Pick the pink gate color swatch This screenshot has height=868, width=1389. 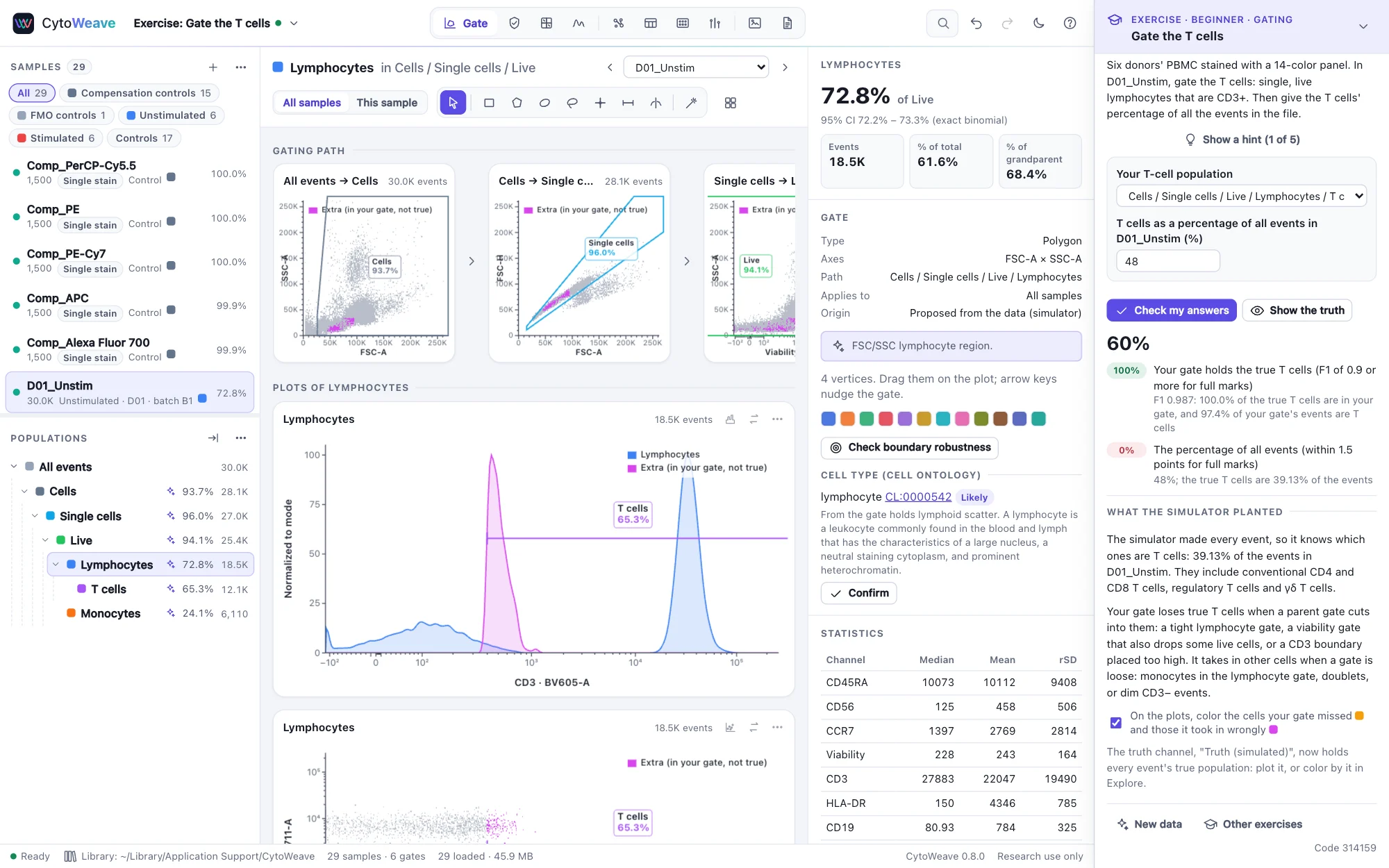[962, 419]
